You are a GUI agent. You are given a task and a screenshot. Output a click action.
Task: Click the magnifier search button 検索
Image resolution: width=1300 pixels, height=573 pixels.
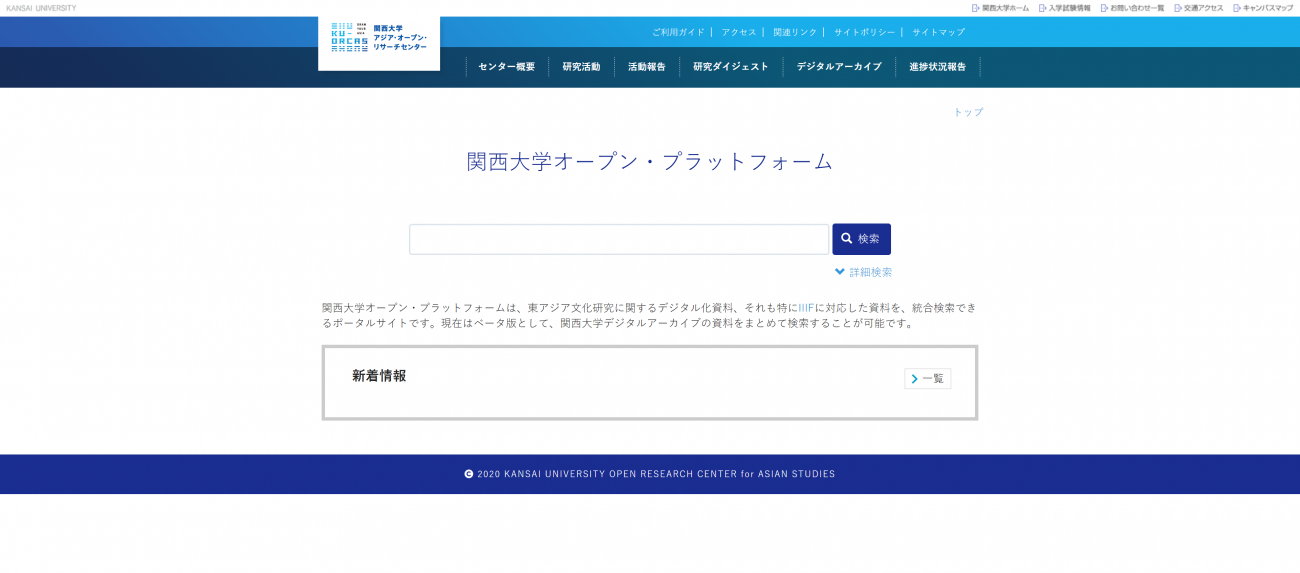click(861, 239)
